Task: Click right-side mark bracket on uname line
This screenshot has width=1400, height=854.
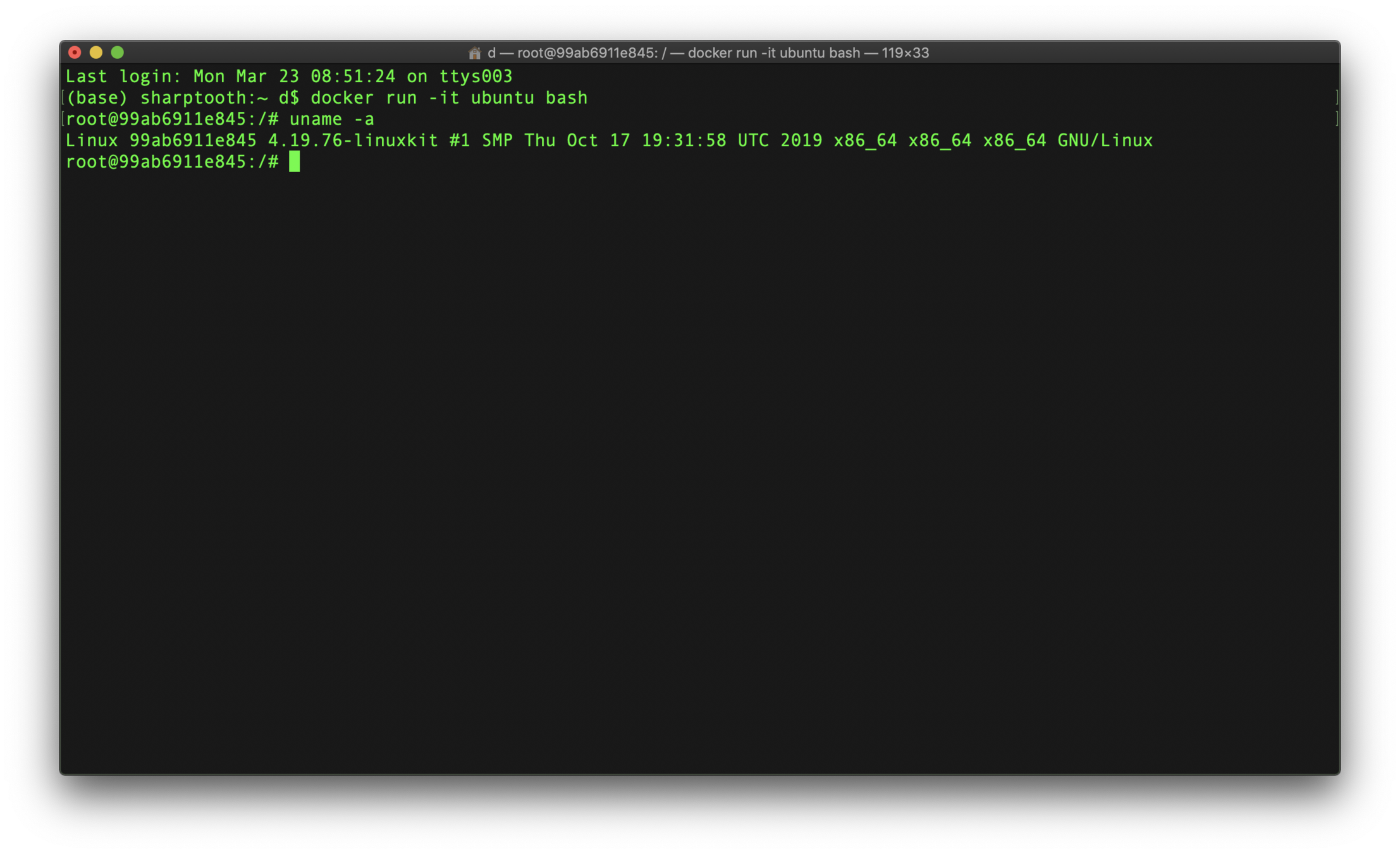Action: [1336, 119]
